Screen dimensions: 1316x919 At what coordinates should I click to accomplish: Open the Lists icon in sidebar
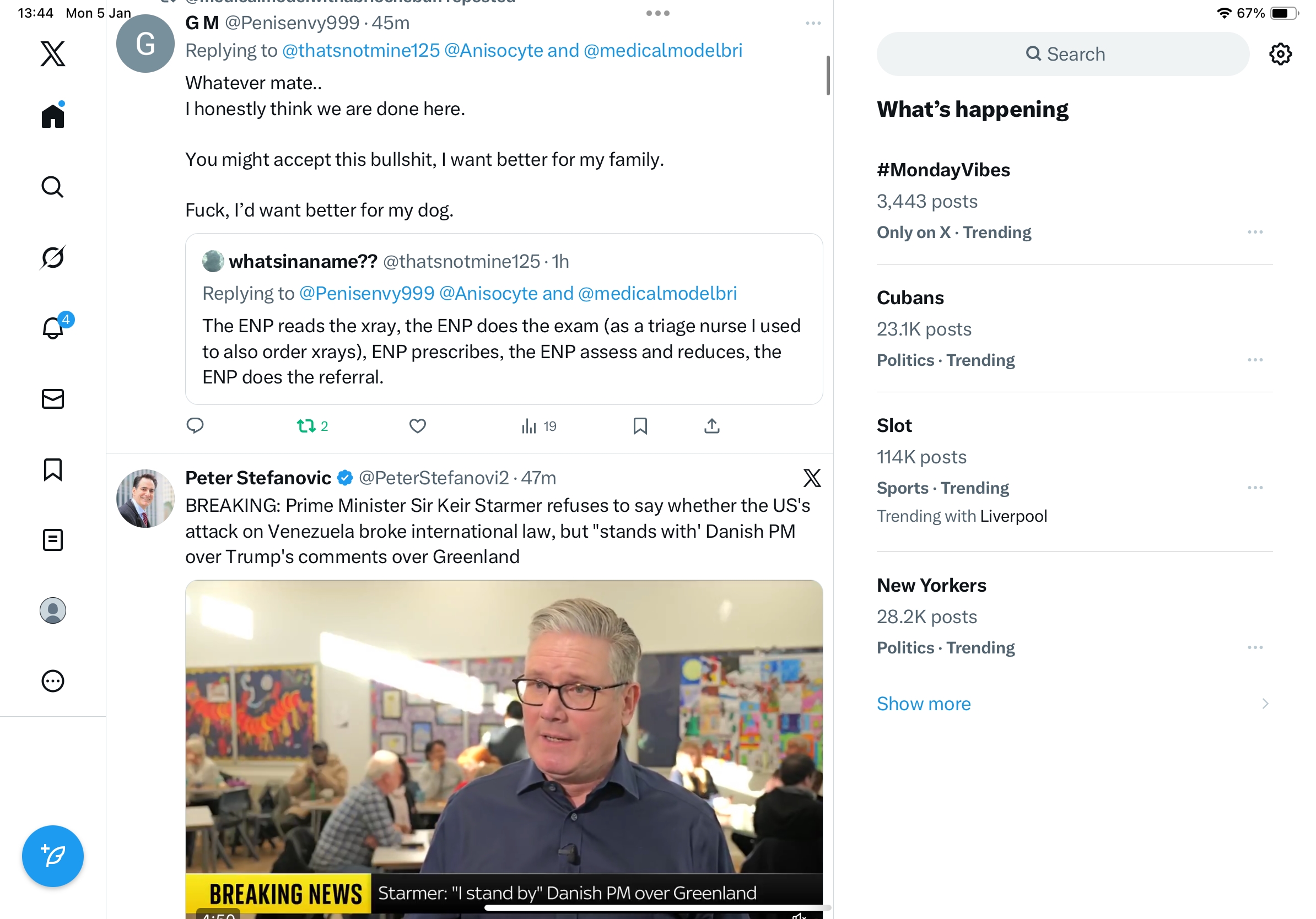coord(53,540)
